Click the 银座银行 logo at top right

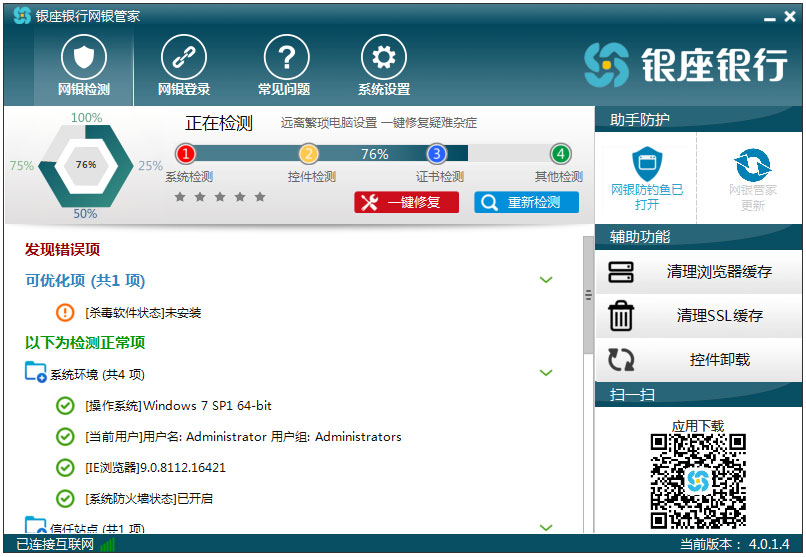pyautogui.click(x=686, y=65)
